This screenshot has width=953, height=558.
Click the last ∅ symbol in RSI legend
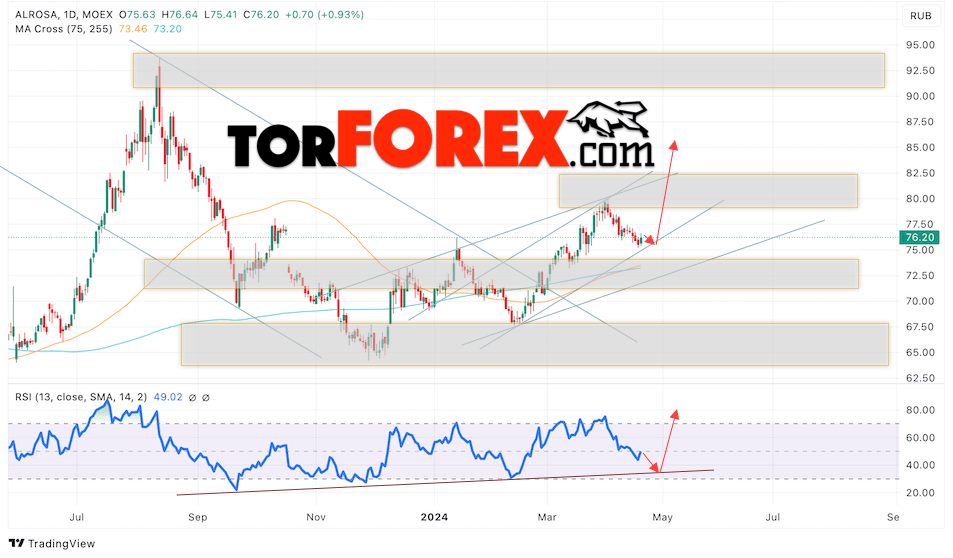205,398
